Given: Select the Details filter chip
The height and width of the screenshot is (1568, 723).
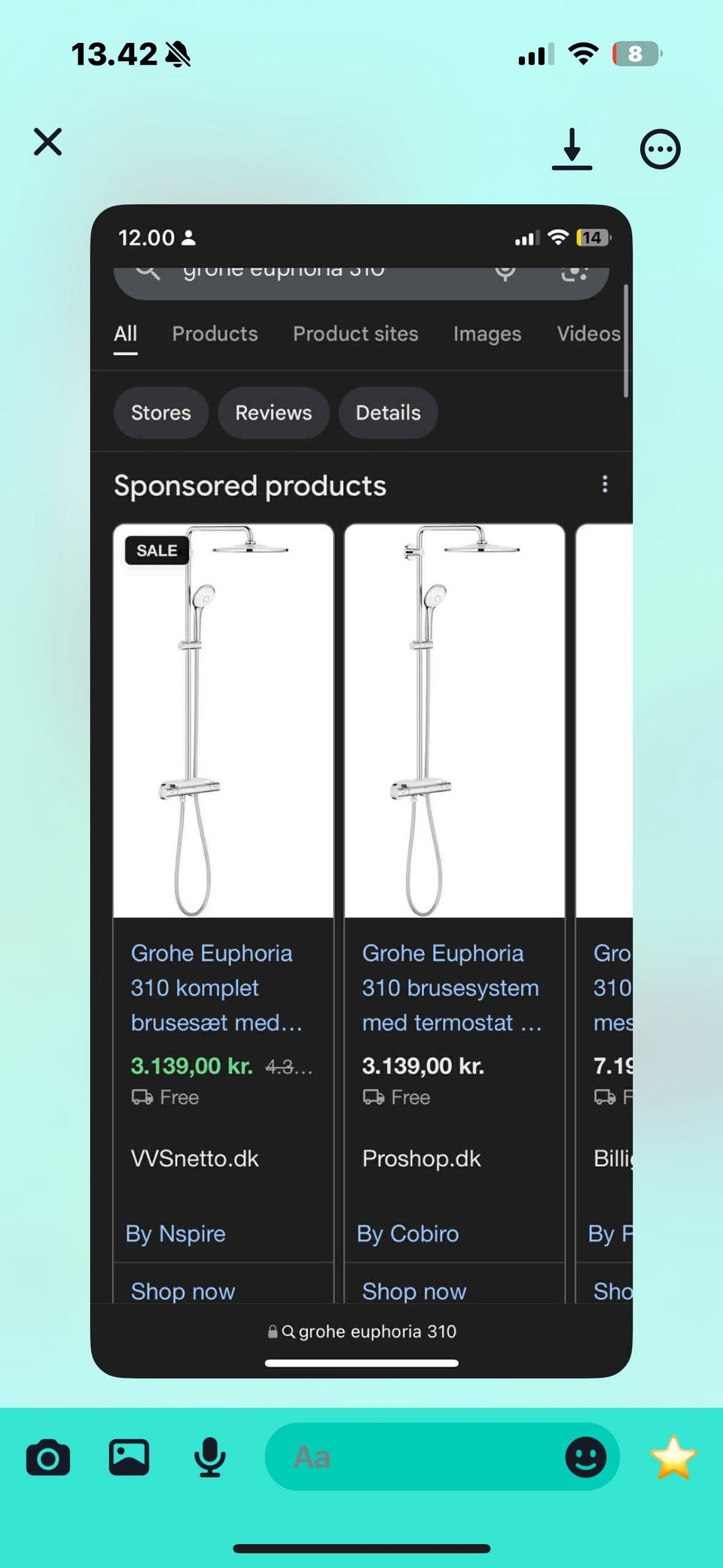Looking at the screenshot, I should [x=388, y=413].
